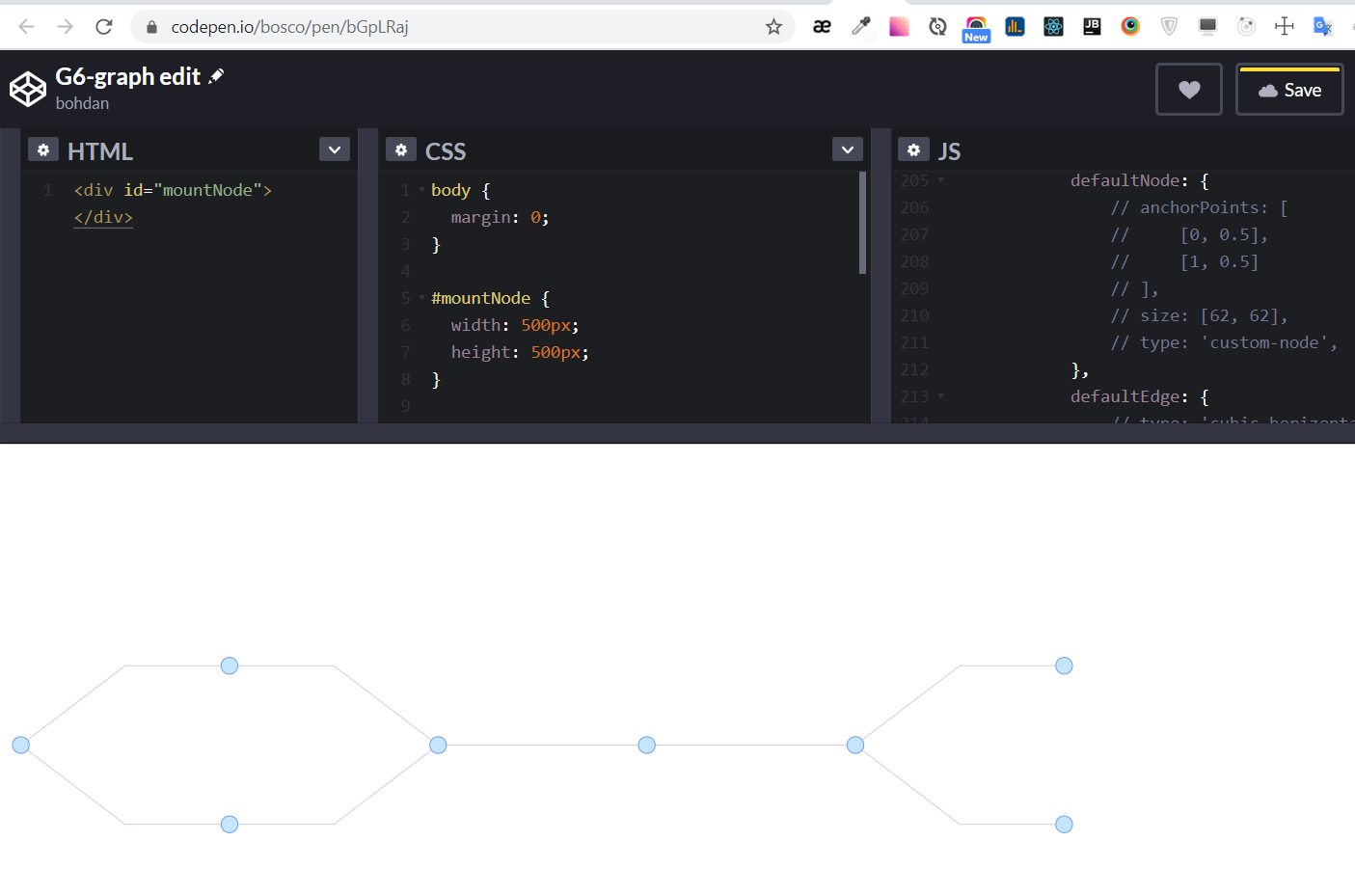Open the Google Translate extension
This screenshot has height=896, width=1355.
click(x=1322, y=26)
